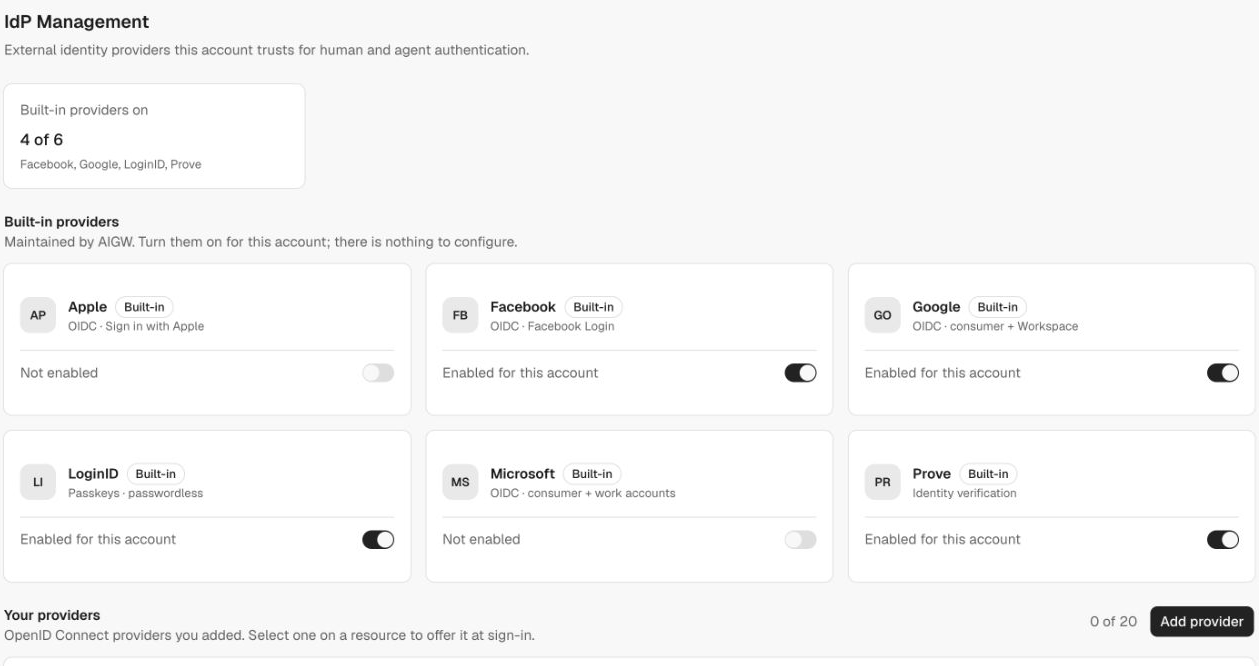Click 'Identity verification' description
Image resolution: width=1259 pixels, height=666 pixels.
coord(965,493)
